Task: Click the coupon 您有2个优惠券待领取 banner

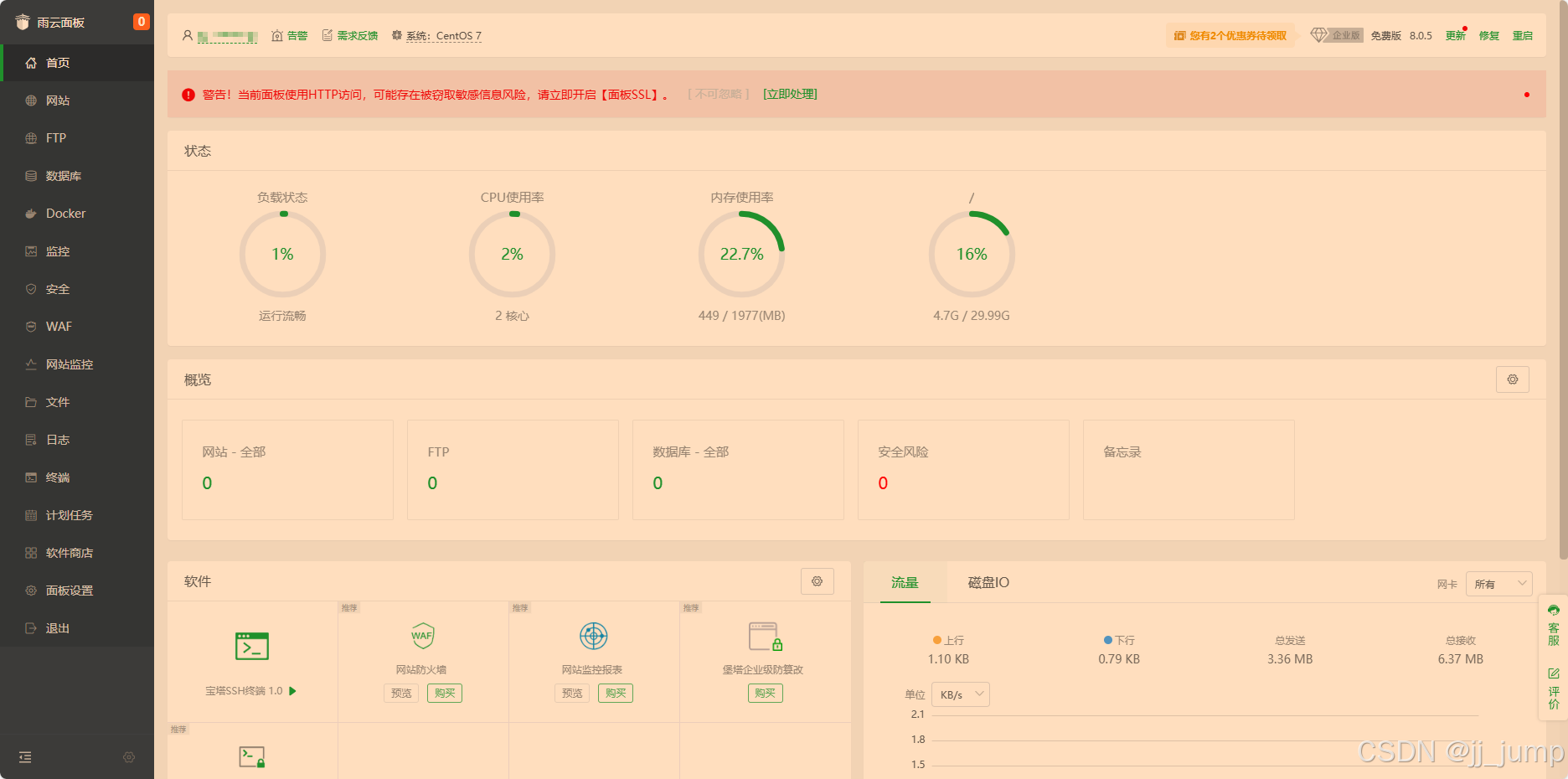Action: point(1230,35)
